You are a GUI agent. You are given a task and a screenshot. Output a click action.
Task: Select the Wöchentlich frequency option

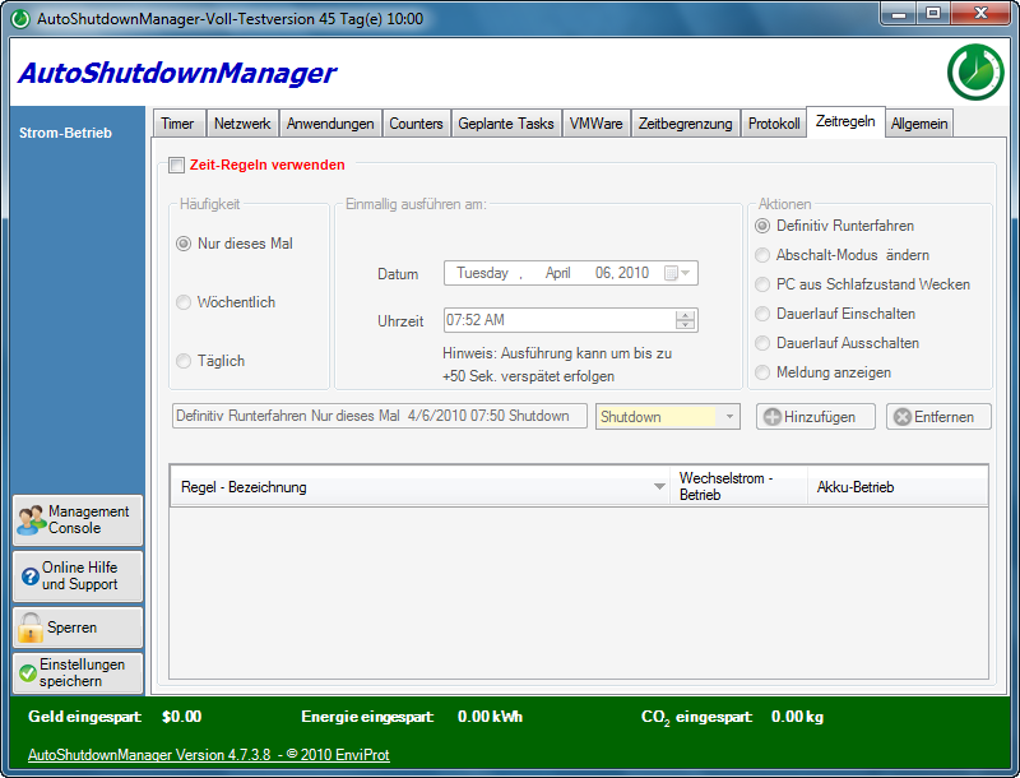[187, 302]
